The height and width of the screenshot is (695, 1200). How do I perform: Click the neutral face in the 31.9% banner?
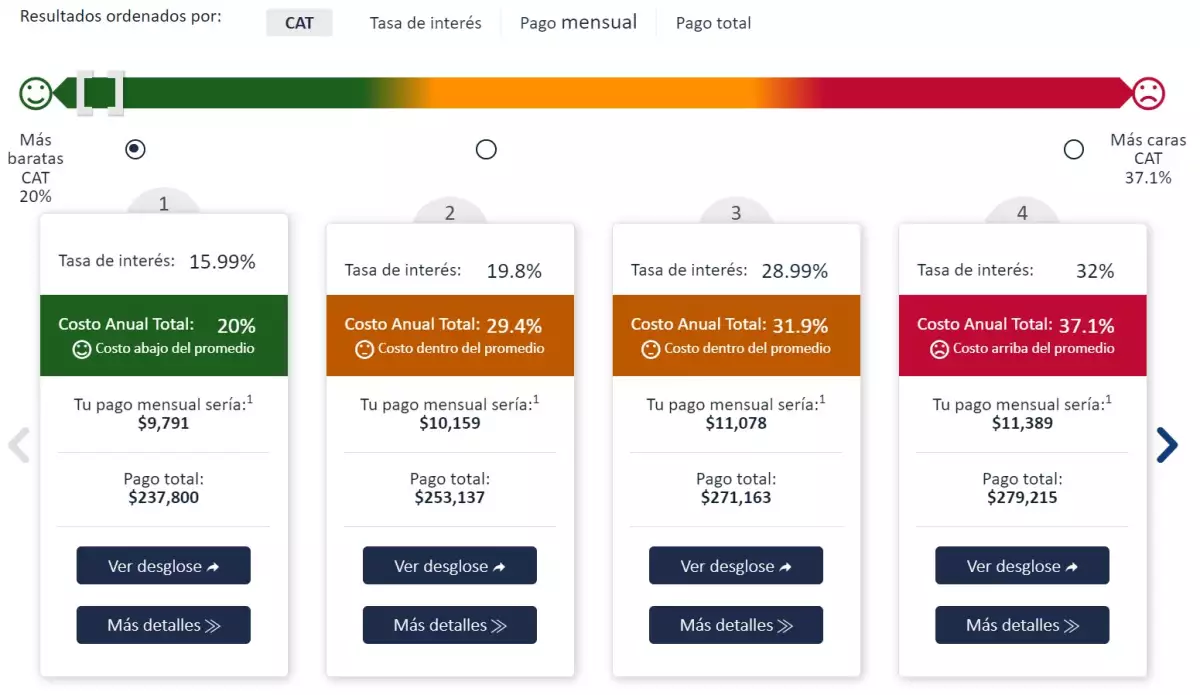point(651,349)
